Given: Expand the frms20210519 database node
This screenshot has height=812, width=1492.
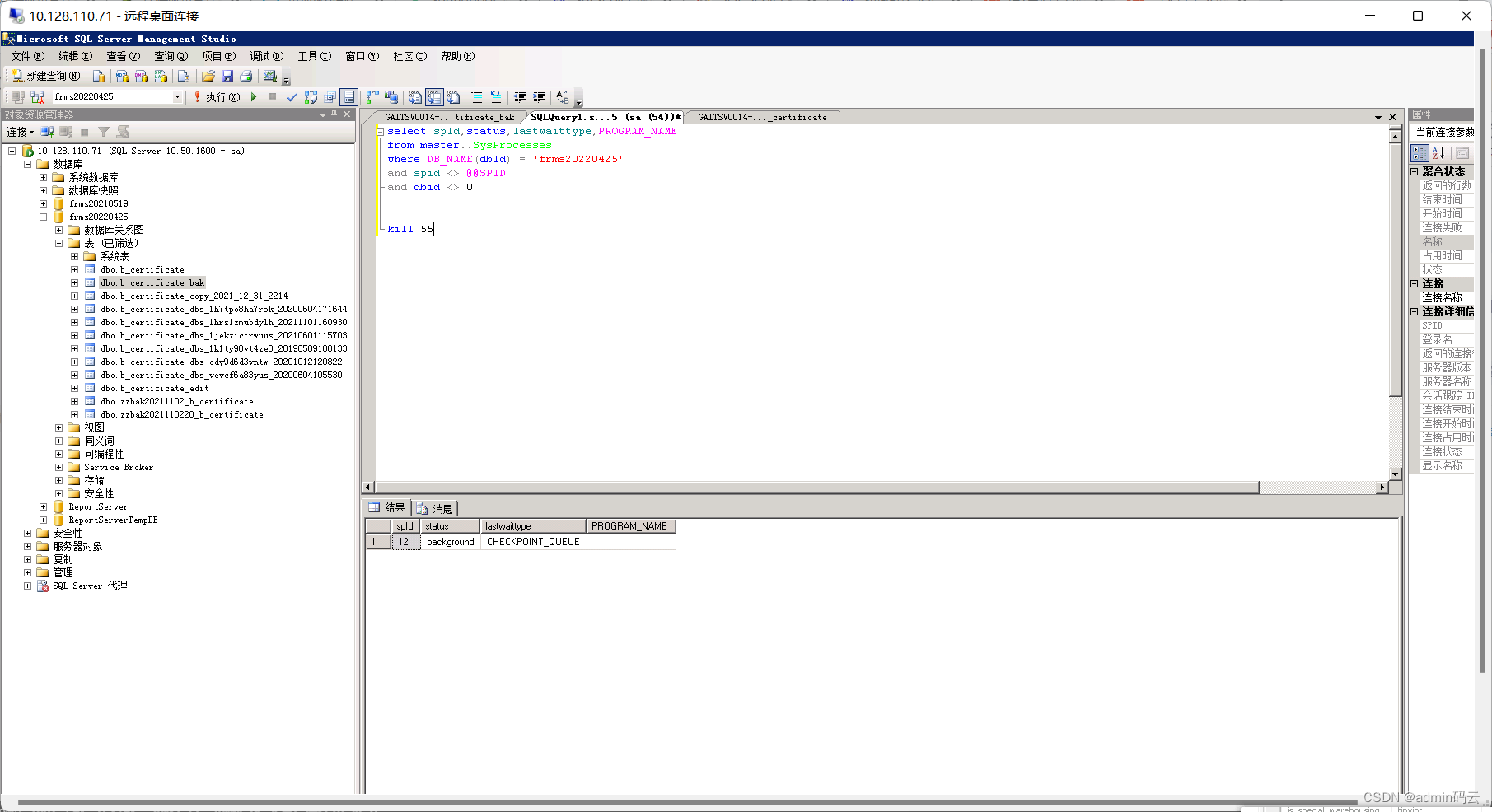Looking at the screenshot, I should coord(43,203).
